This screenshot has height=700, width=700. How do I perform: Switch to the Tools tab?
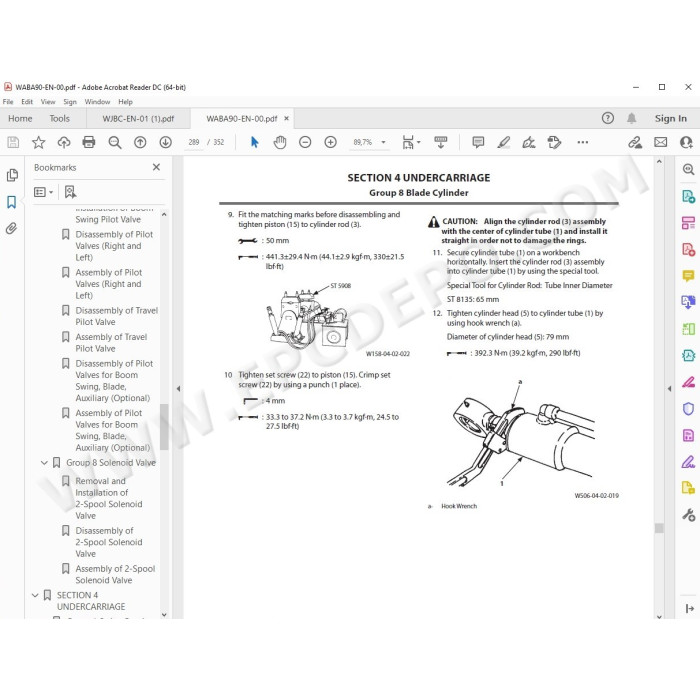tap(59, 119)
